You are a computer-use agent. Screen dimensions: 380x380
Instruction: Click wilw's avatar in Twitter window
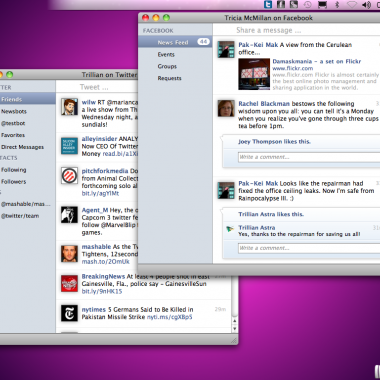click(69, 107)
